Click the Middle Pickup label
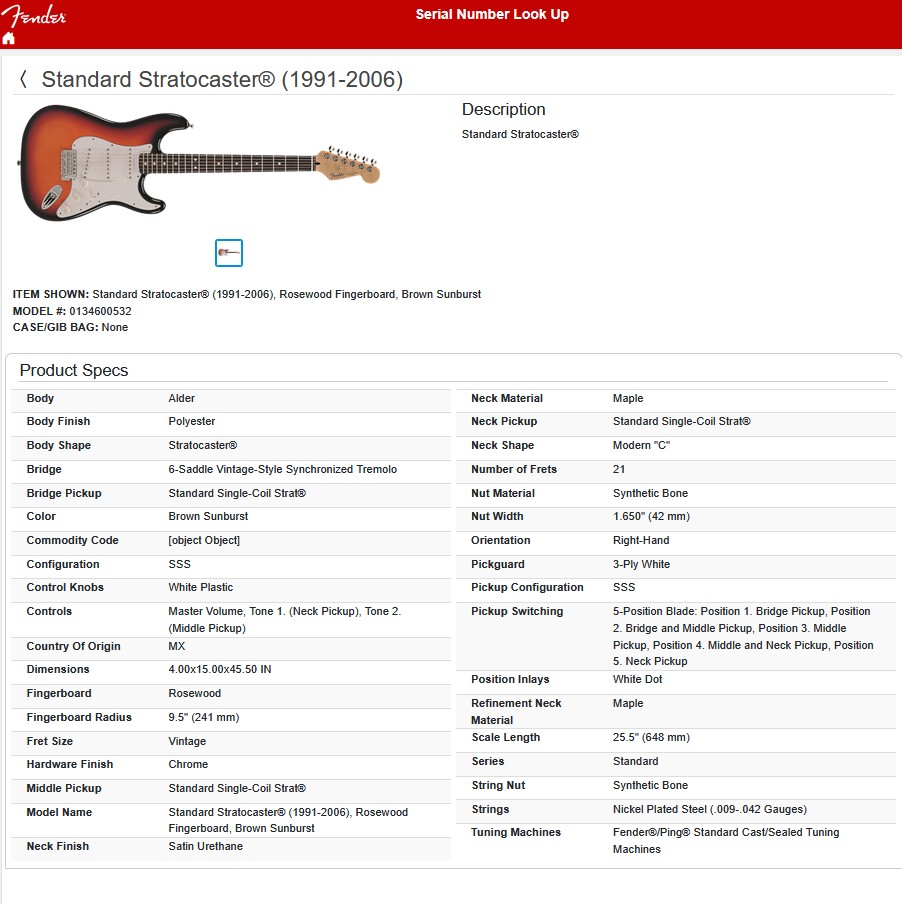This screenshot has height=904, width=902. pyautogui.click(x=64, y=788)
